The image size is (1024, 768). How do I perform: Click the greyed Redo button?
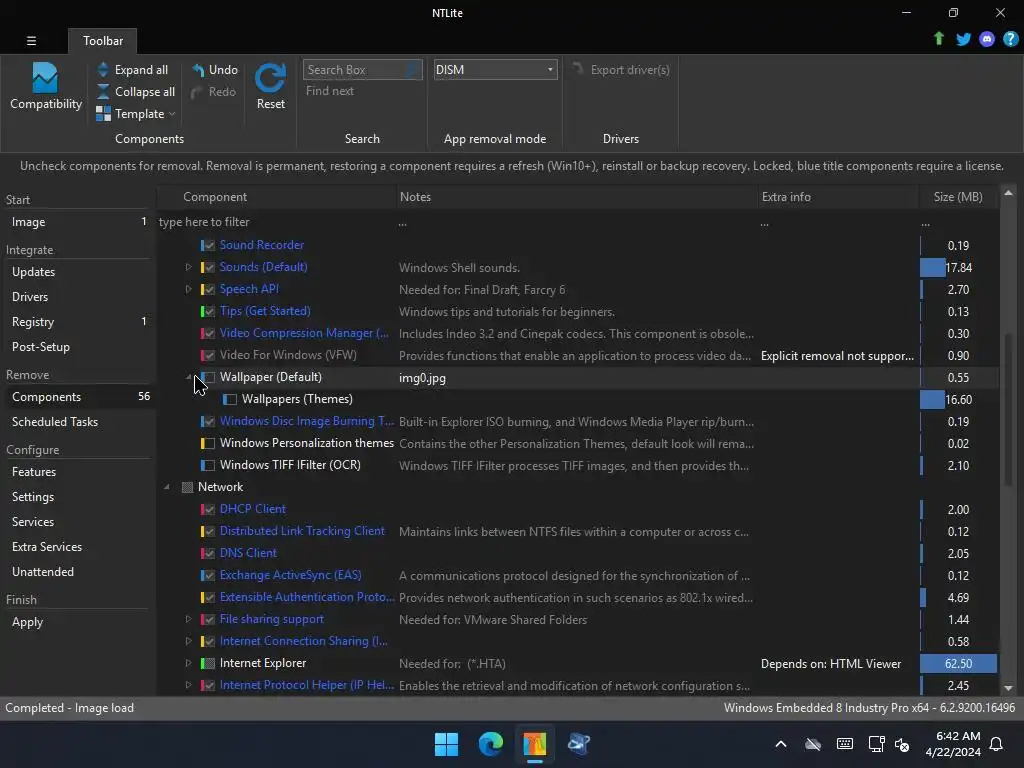(x=213, y=91)
